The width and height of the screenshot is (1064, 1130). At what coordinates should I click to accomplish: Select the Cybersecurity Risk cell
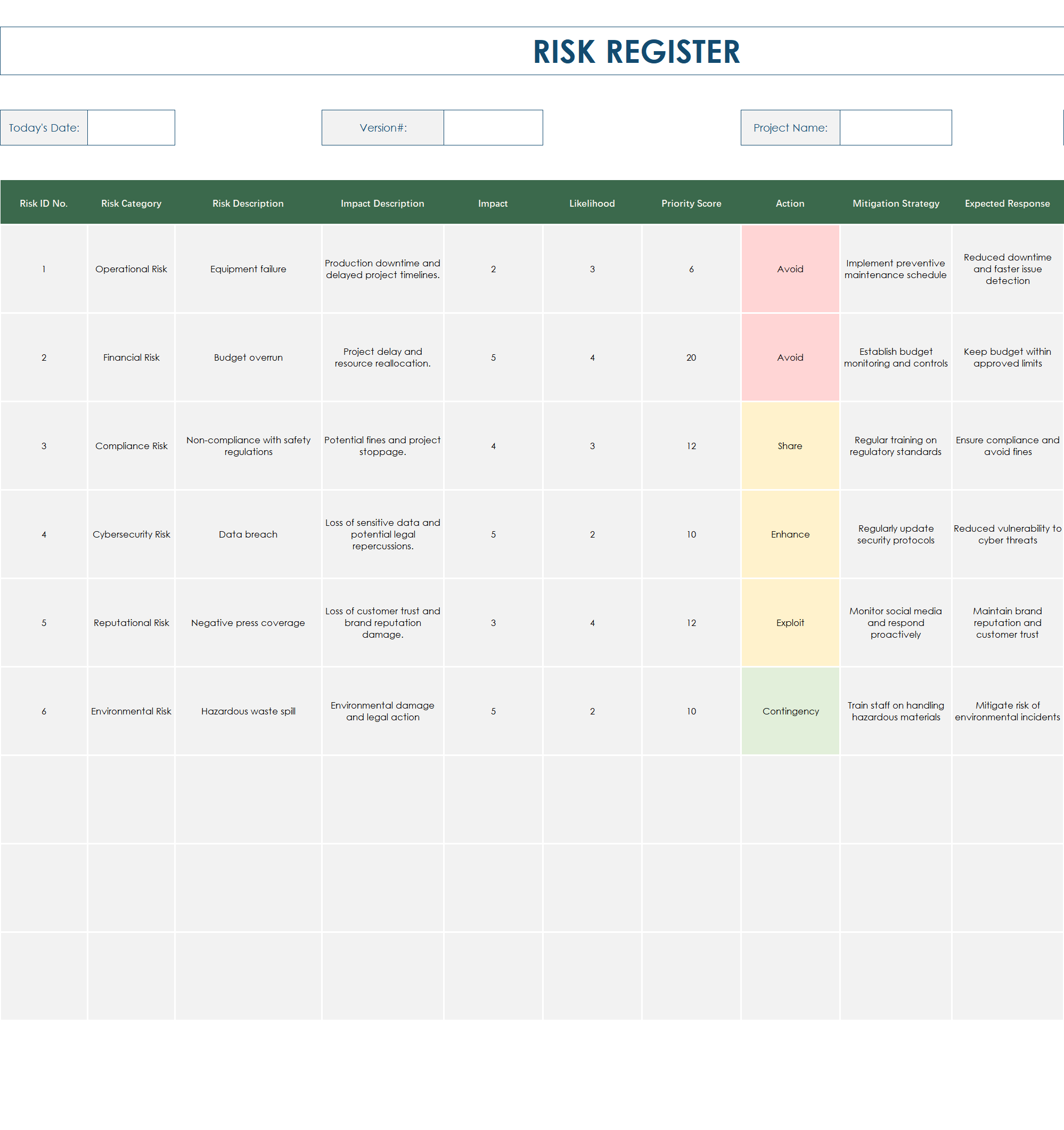[x=131, y=534]
